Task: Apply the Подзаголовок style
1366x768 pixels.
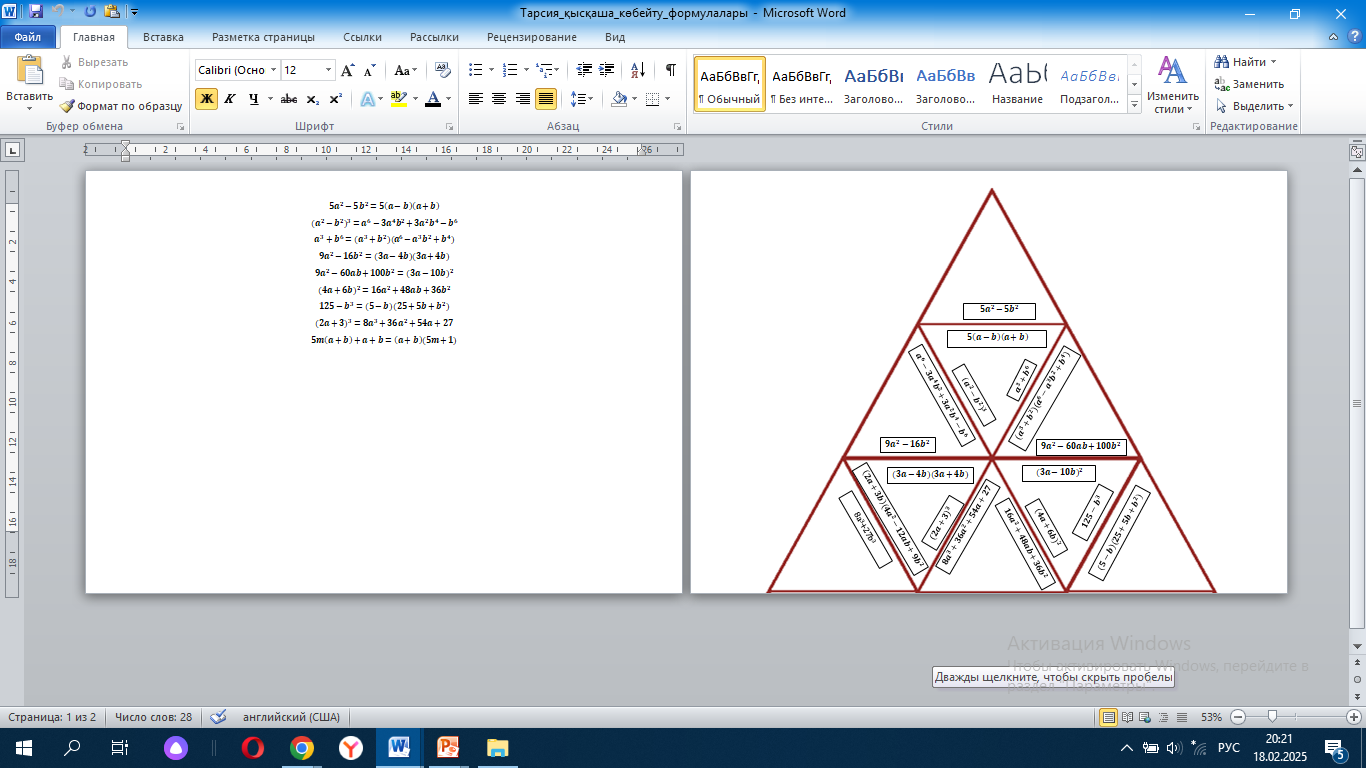Action: (x=1090, y=84)
